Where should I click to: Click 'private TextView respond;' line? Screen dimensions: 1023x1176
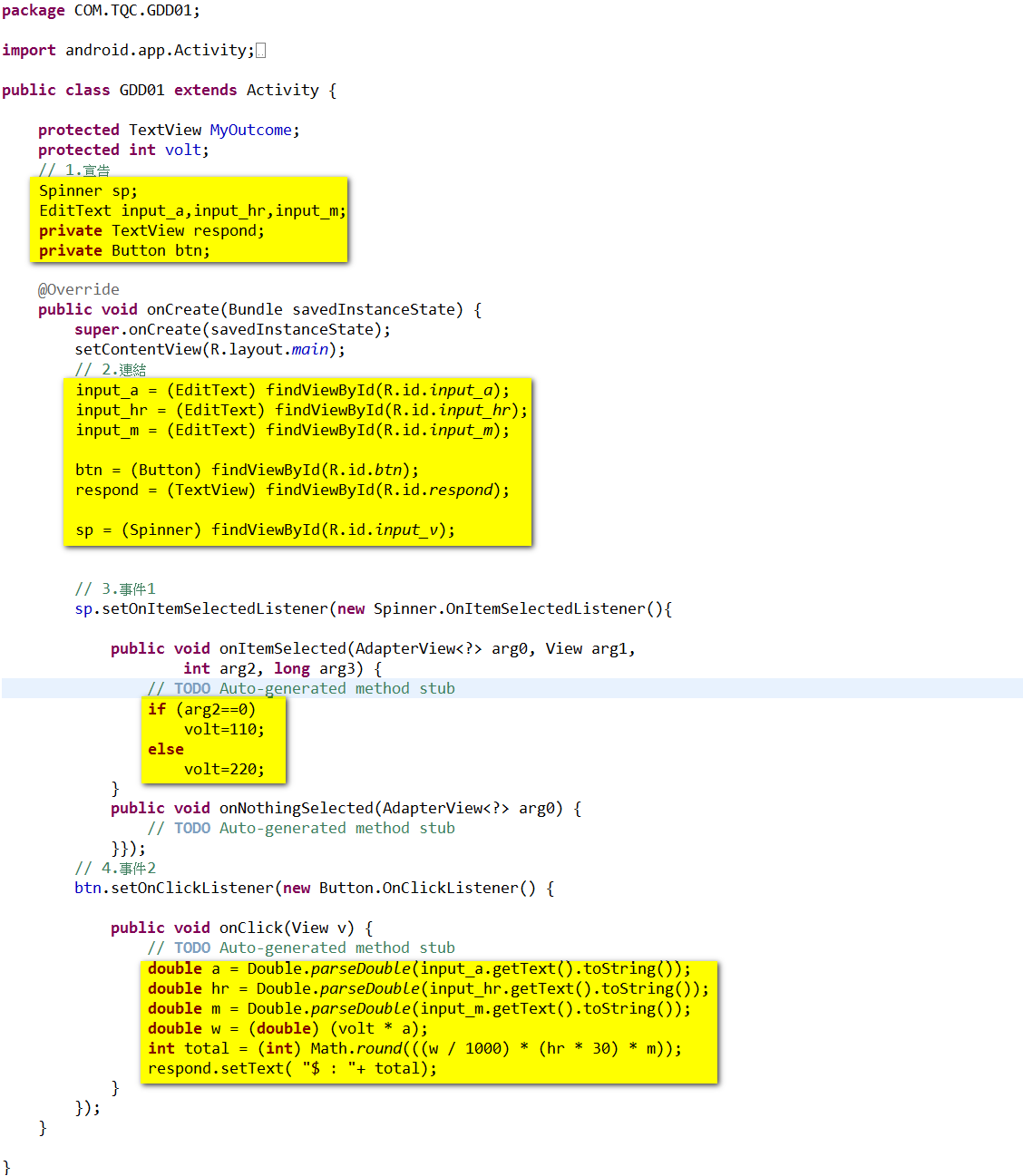(x=151, y=231)
